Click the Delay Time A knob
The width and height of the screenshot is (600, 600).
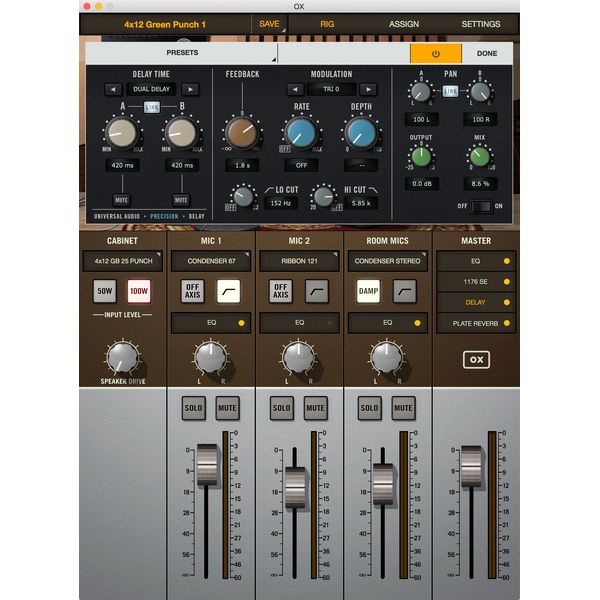(122, 133)
